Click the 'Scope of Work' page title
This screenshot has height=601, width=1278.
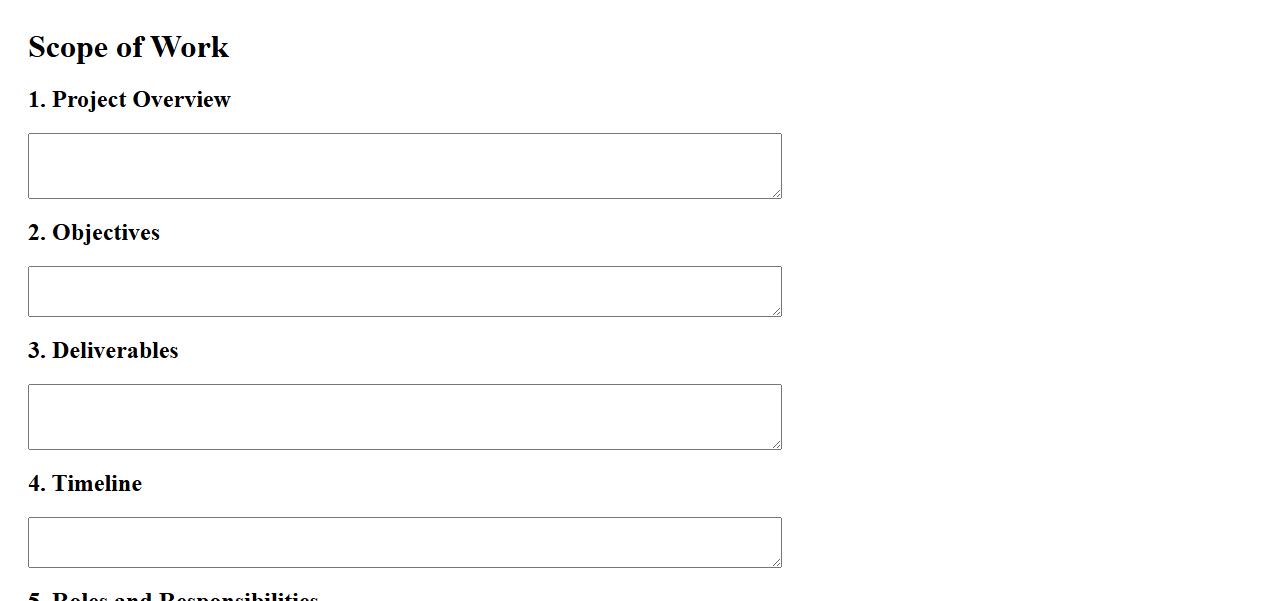click(128, 47)
